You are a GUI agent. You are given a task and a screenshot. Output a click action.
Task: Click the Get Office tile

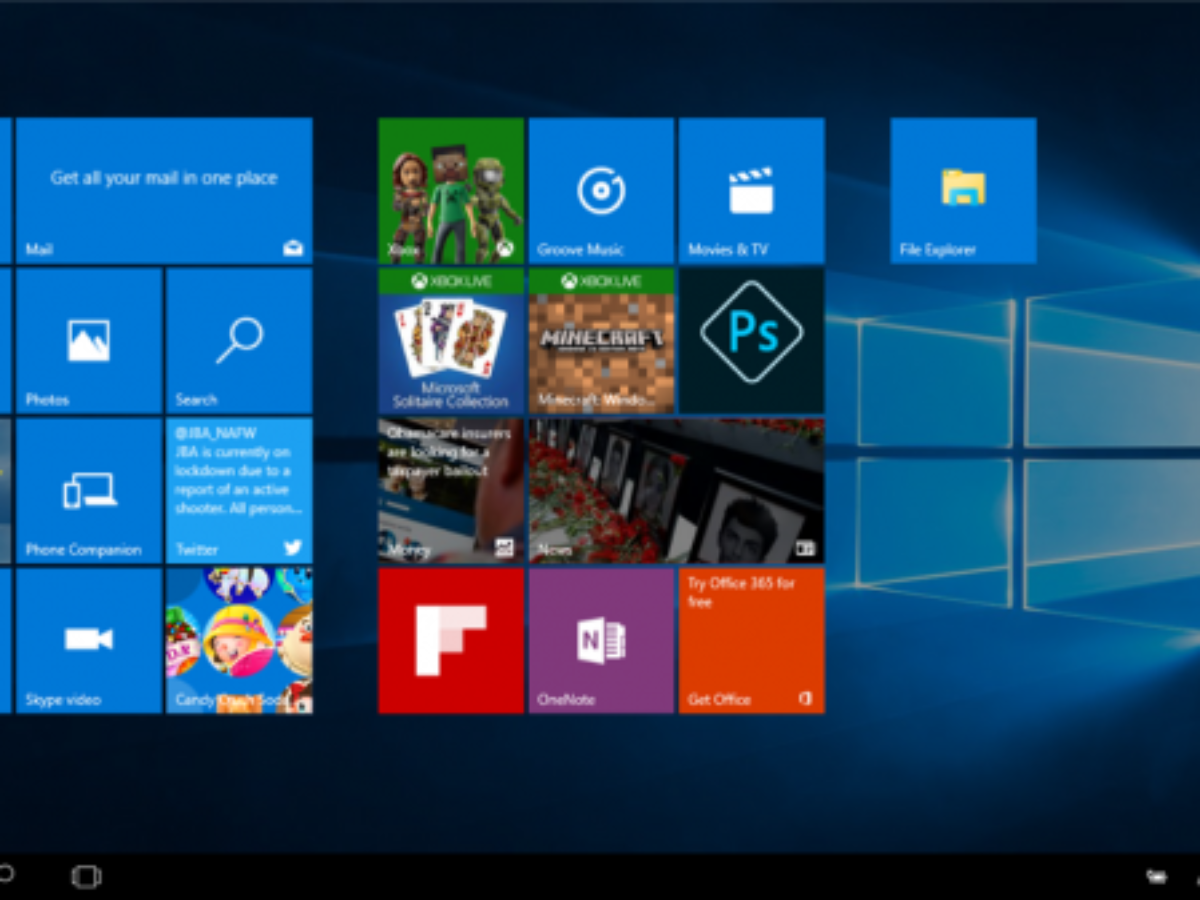tap(752, 641)
